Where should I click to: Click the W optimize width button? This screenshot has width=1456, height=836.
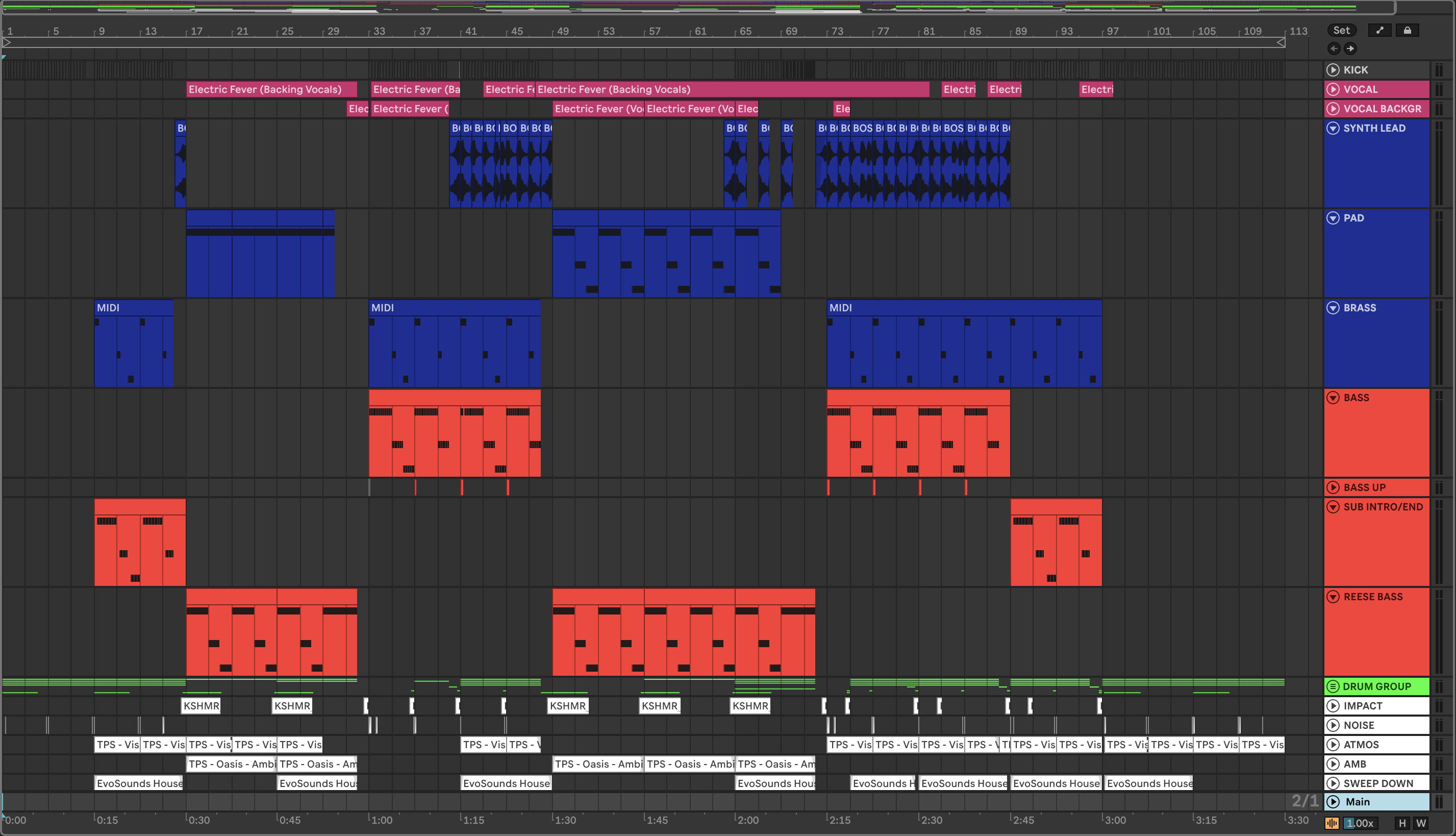tap(1421, 823)
